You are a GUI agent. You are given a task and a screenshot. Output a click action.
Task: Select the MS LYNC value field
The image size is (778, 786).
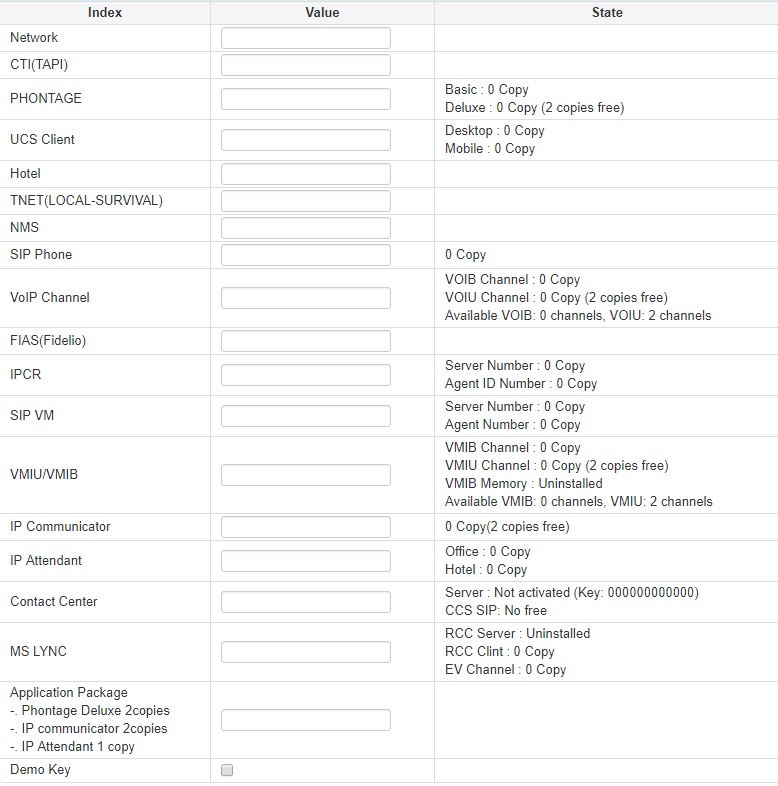pos(305,652)
